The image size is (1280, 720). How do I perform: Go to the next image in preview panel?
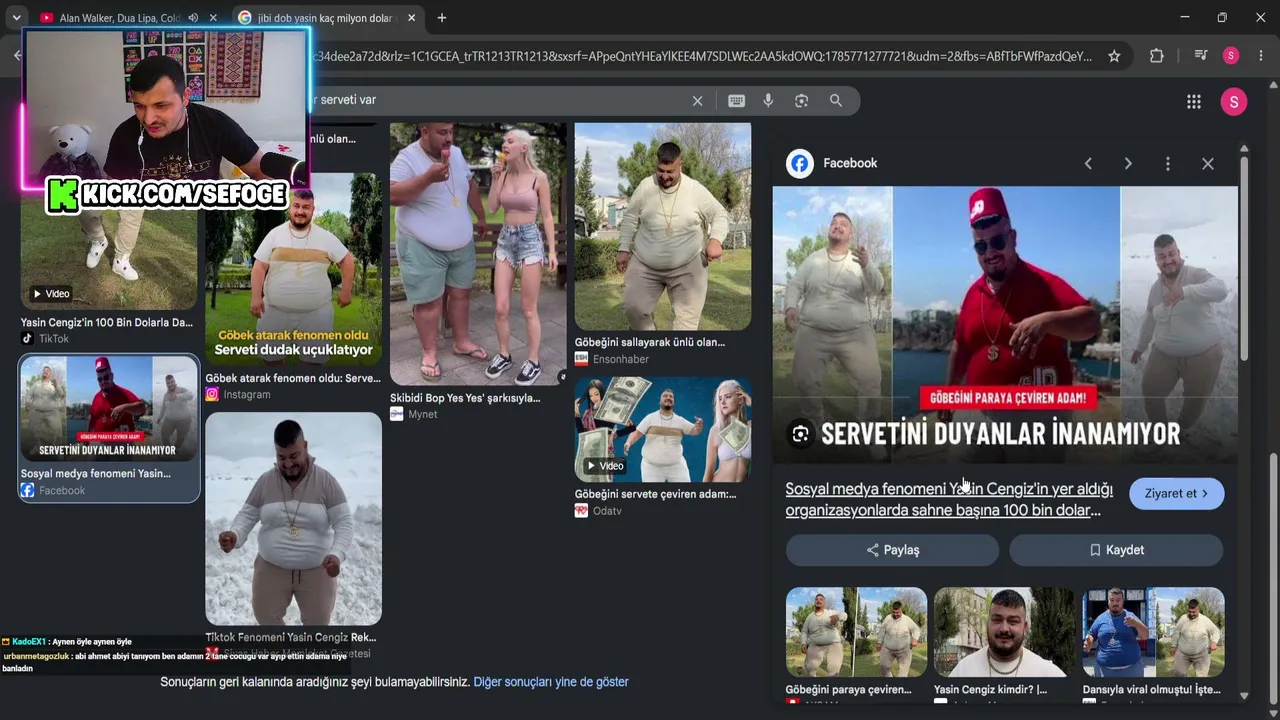coord(1128,164)
